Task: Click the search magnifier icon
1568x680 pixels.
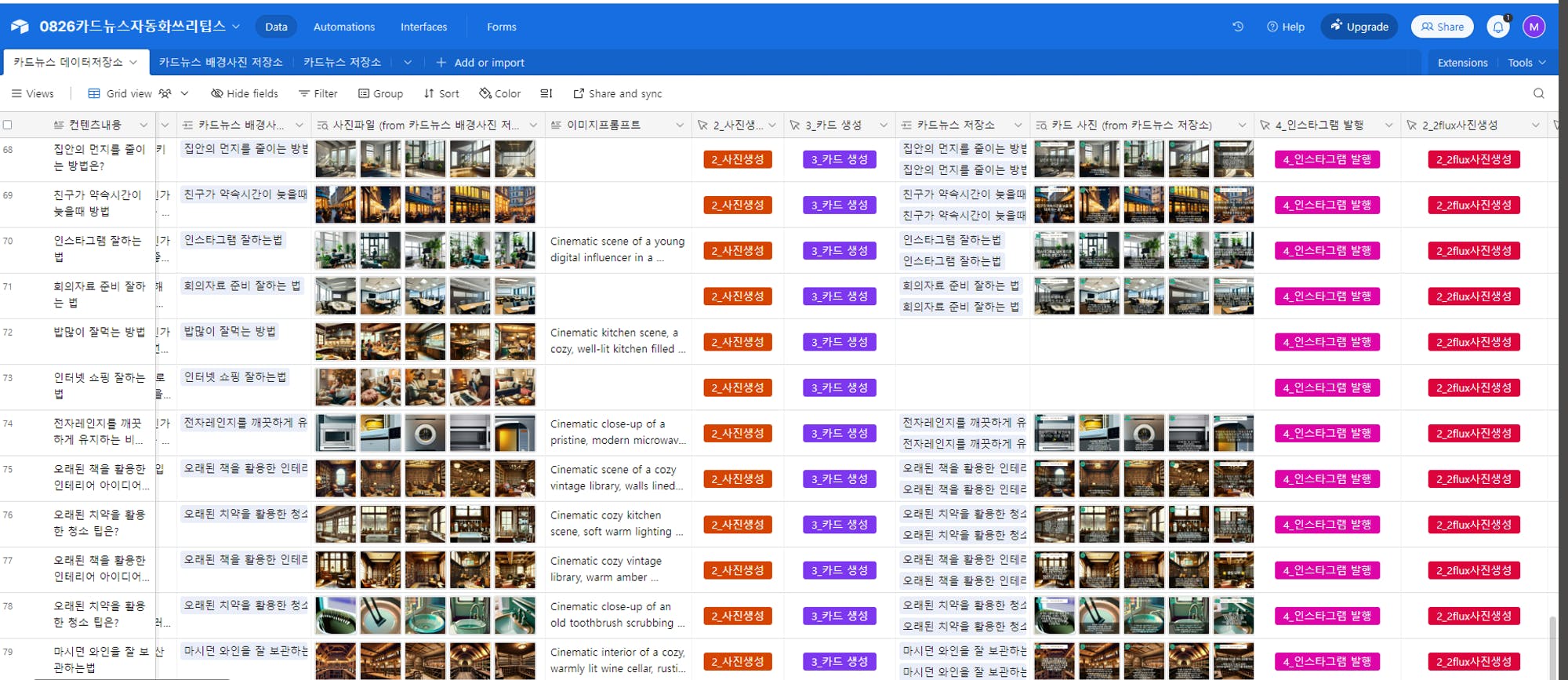Action: tap(1539, 93)
